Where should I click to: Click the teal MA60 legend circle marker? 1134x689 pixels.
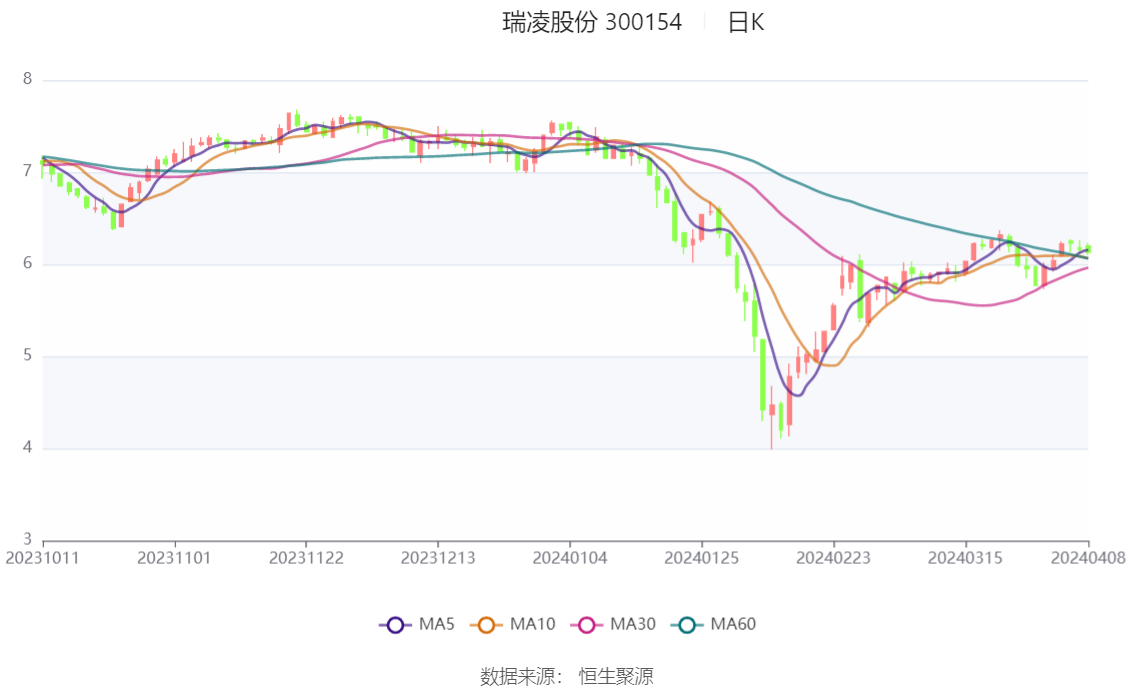pyautogui.click(x=687, y=625)
